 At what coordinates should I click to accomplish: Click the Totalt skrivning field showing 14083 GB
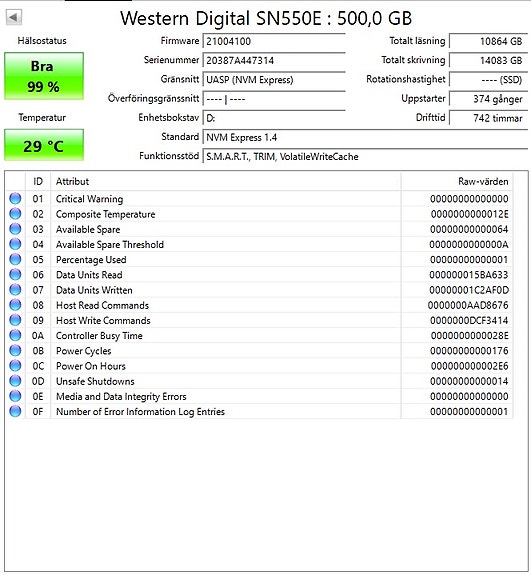pyautogui.click(x=488, y=60)
